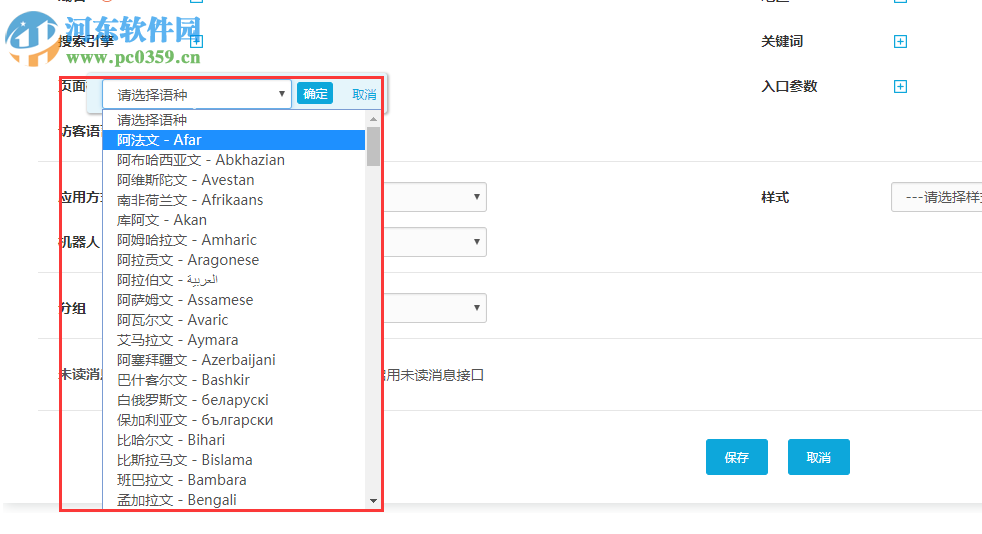Open the 样式 style dropdown
The height and width of the screenshot is (534, 982).
point(936,197)
